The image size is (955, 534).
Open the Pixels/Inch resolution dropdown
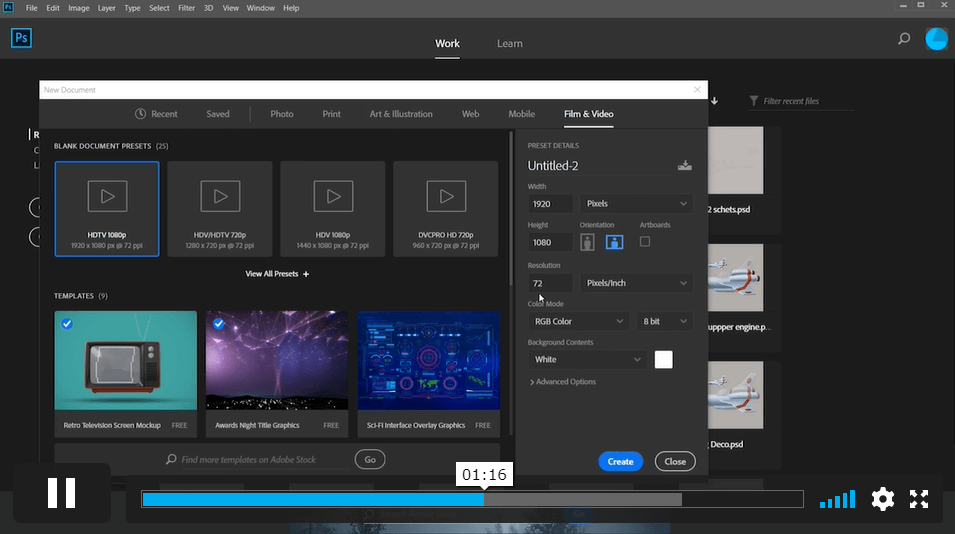tap(636, 283)
